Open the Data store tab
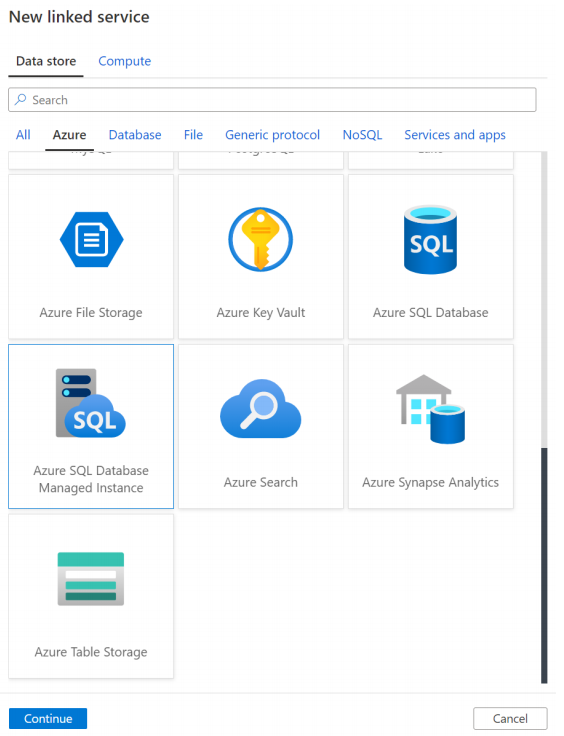564x736 pixels. tap(46, 61)
